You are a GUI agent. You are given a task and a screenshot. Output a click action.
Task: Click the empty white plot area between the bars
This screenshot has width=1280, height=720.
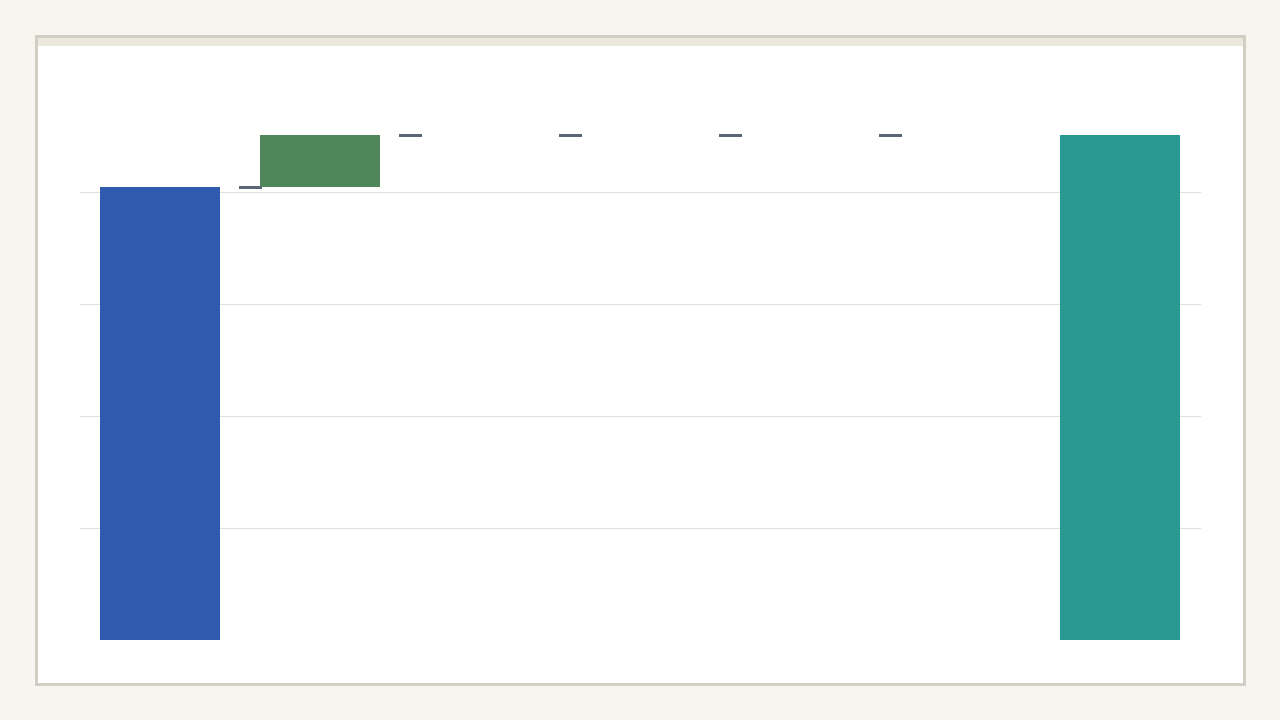click(640, 360)
